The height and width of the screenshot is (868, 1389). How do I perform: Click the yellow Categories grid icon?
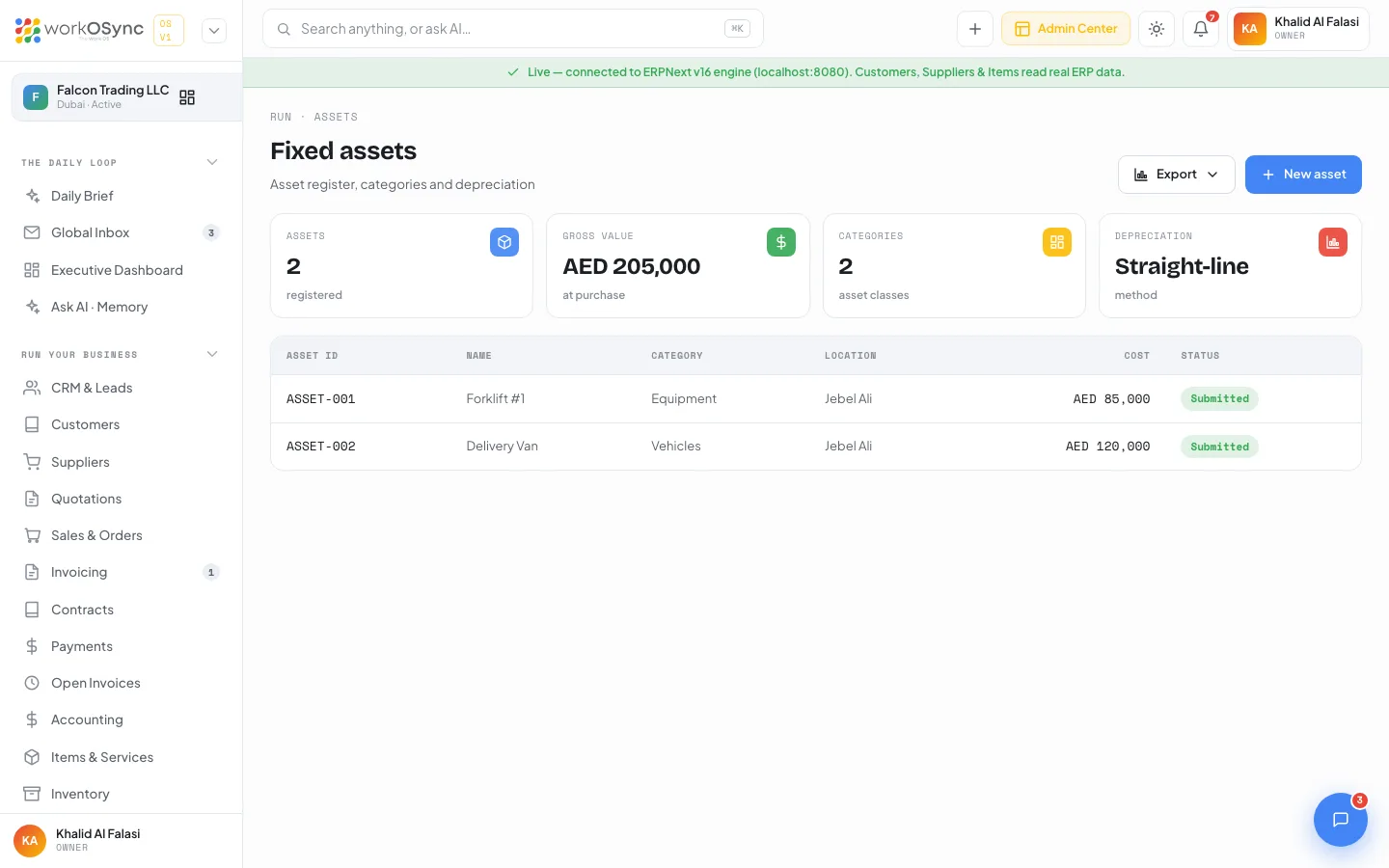tap(1057, 242)
